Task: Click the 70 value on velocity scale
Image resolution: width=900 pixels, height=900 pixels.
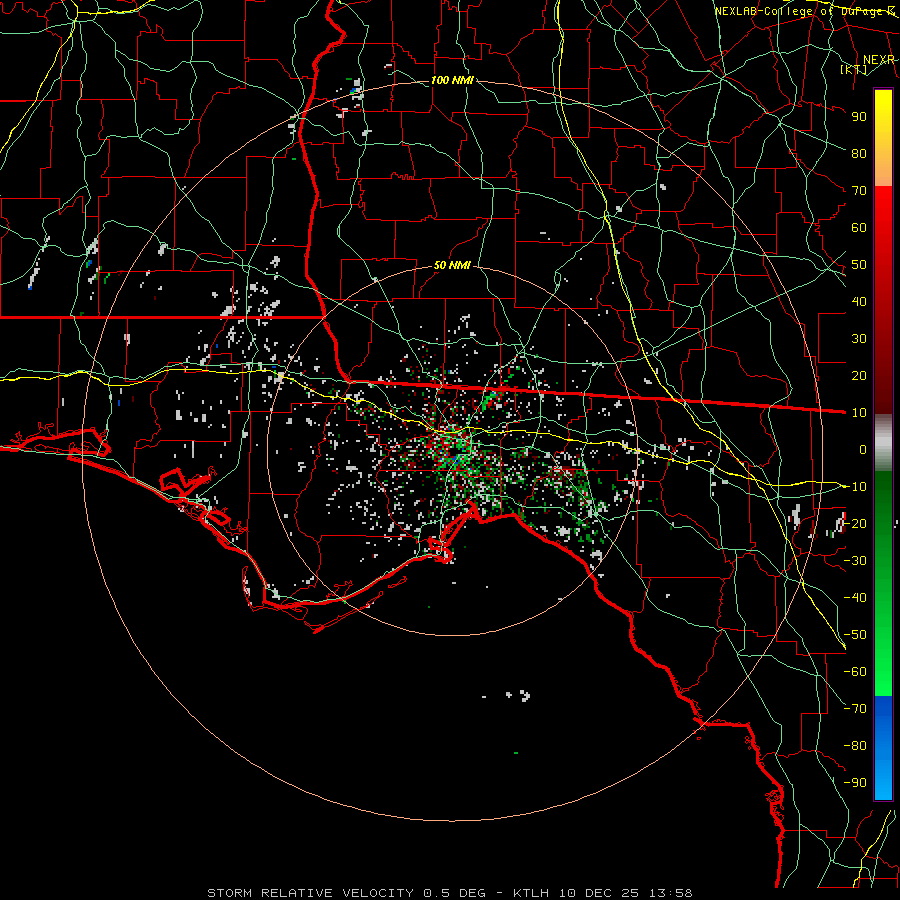Action: point(859,191)
